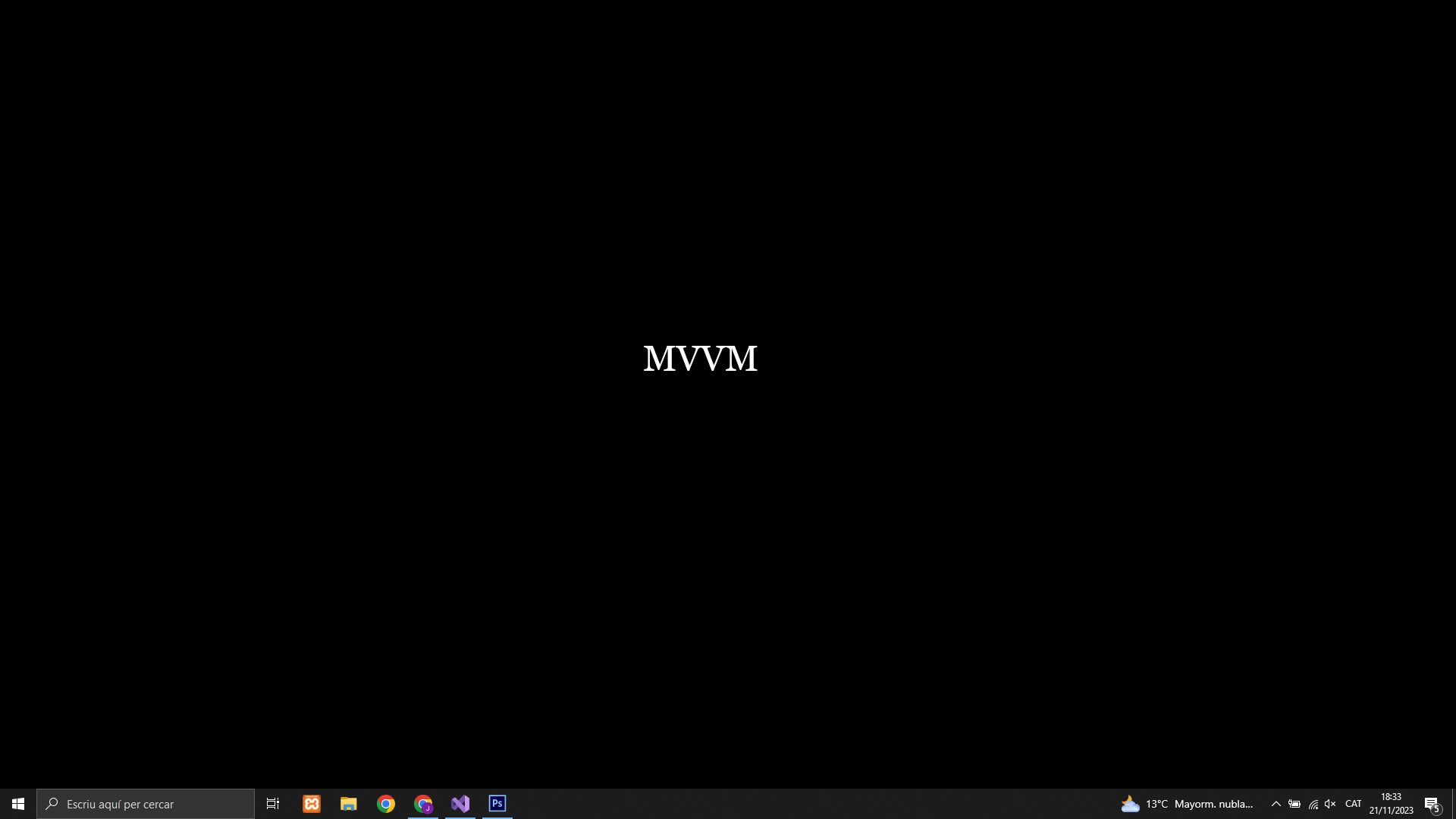
Task: Click the Show desktop sliver at taskbar edge
Action: [1453, 804]
